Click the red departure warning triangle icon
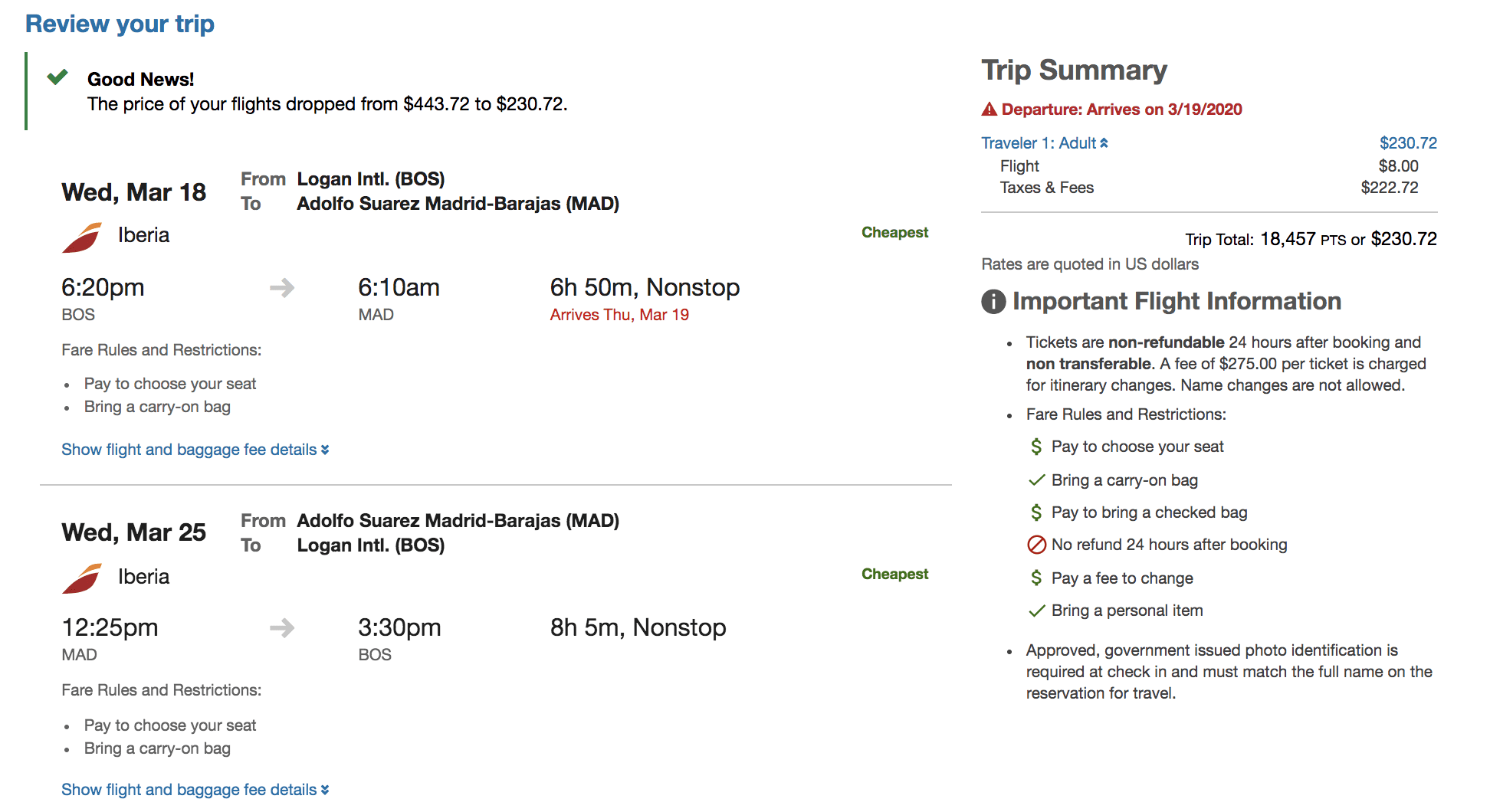 tap(990, 110)
